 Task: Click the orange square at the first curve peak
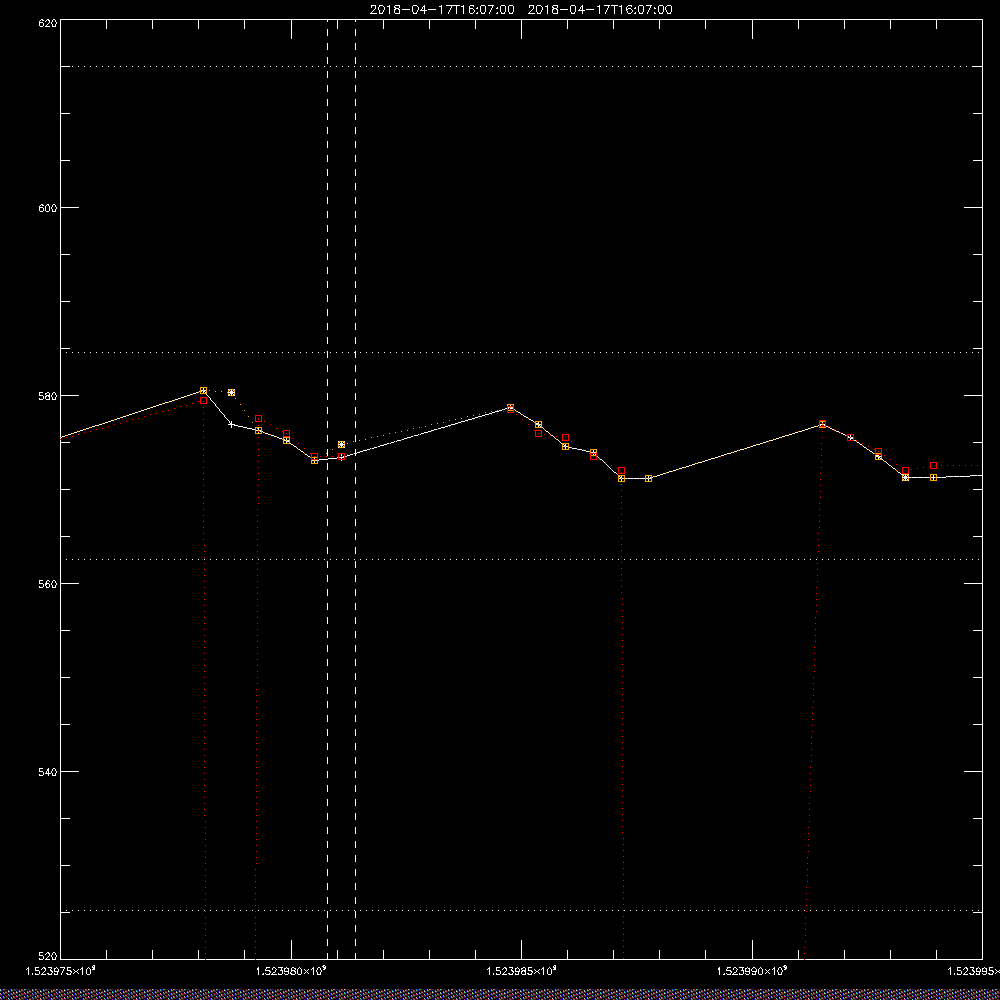point(203,390)
